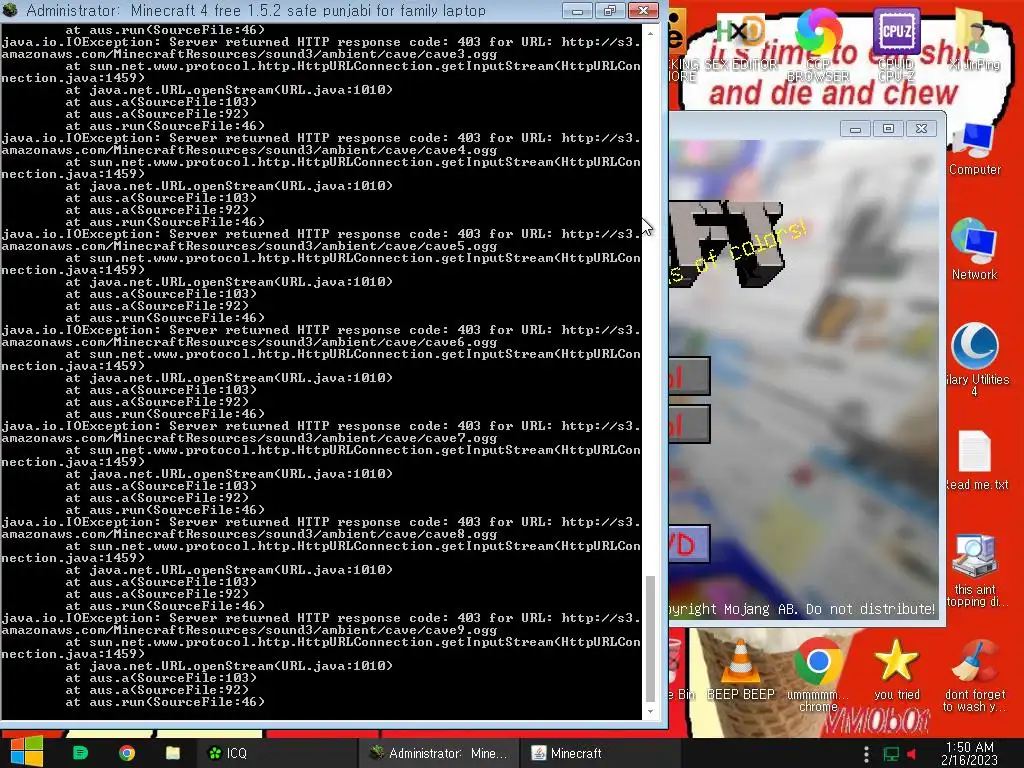Click the console scrollbar down arrow
Viewport: 1024px width, 768px height.
coord(650,712)
